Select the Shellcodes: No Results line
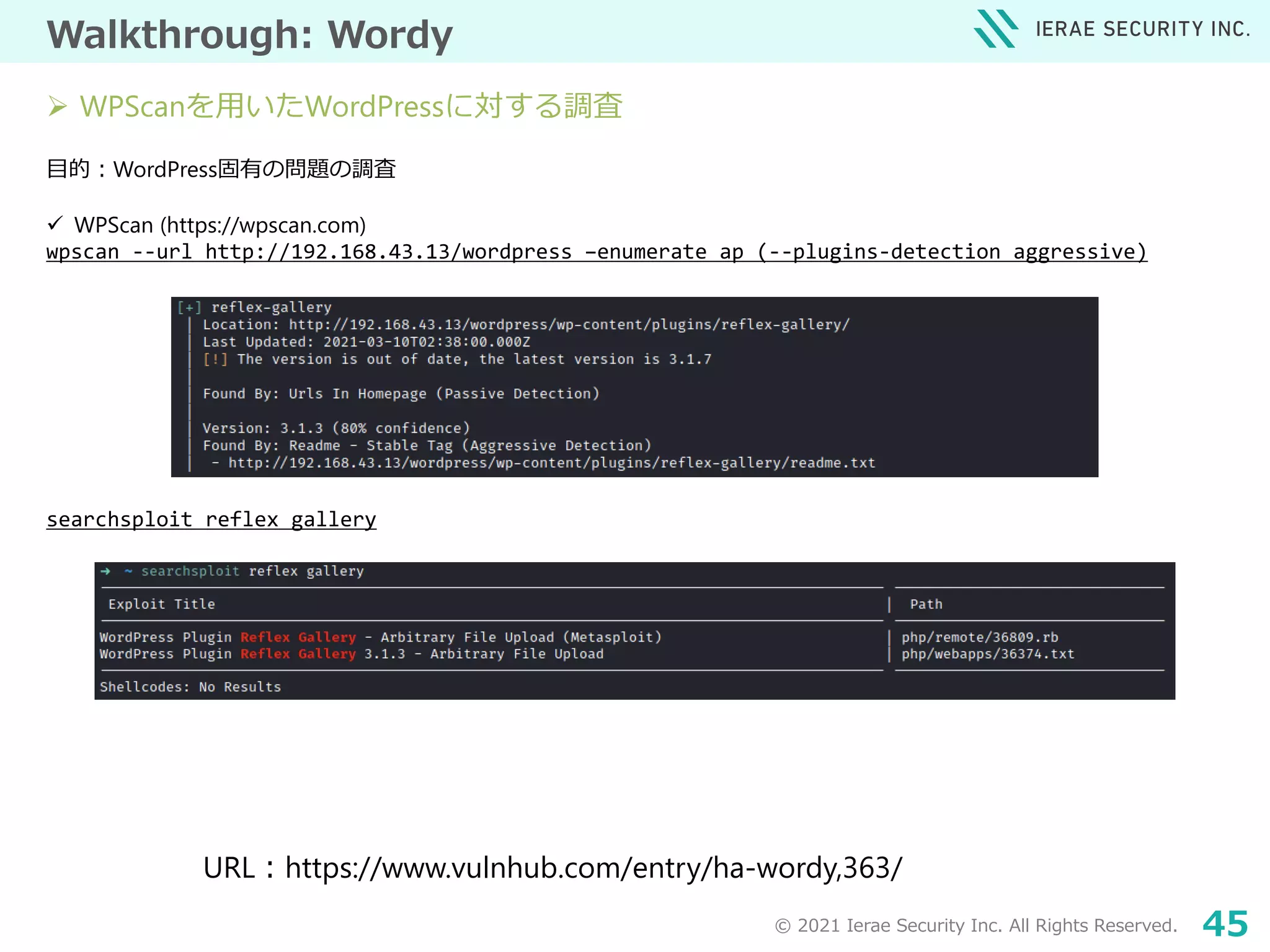Image resolution: width=1270 pixels, height=952 pixels. pos(190,687)
